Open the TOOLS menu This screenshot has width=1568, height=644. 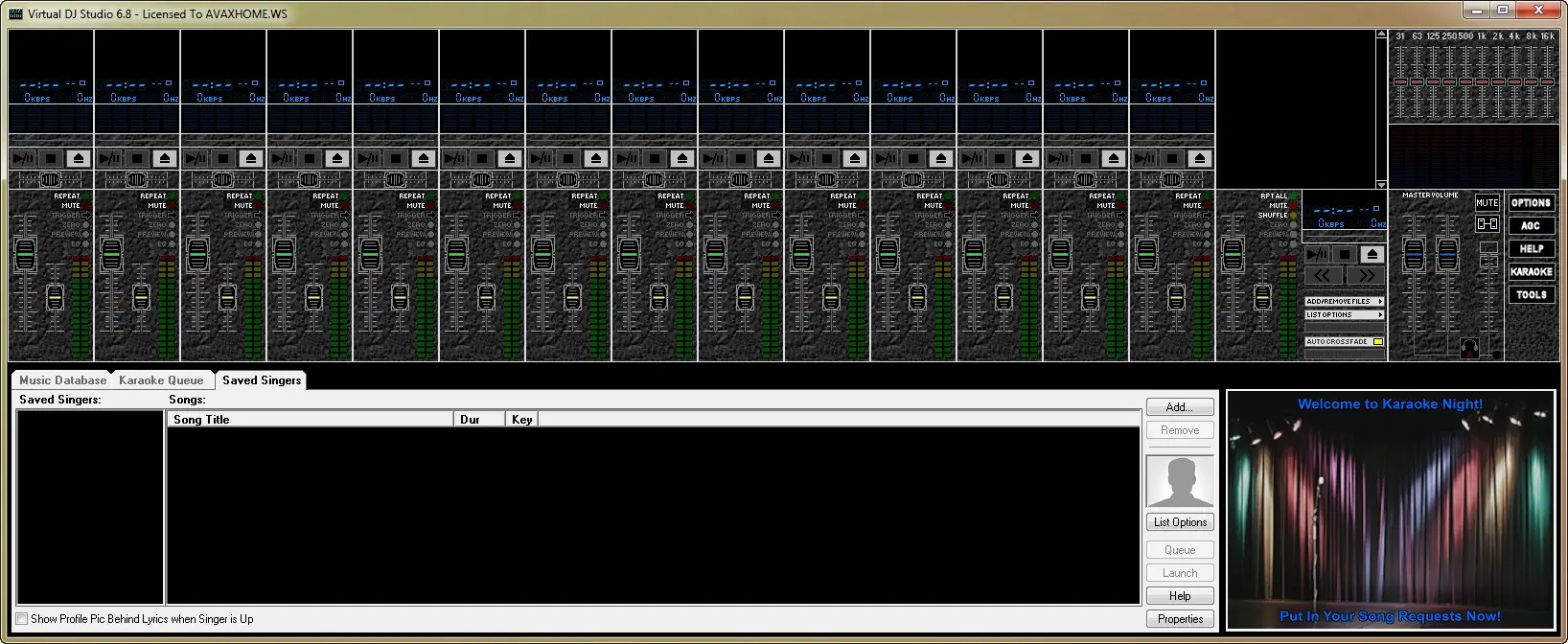(x=1531, y=294)
